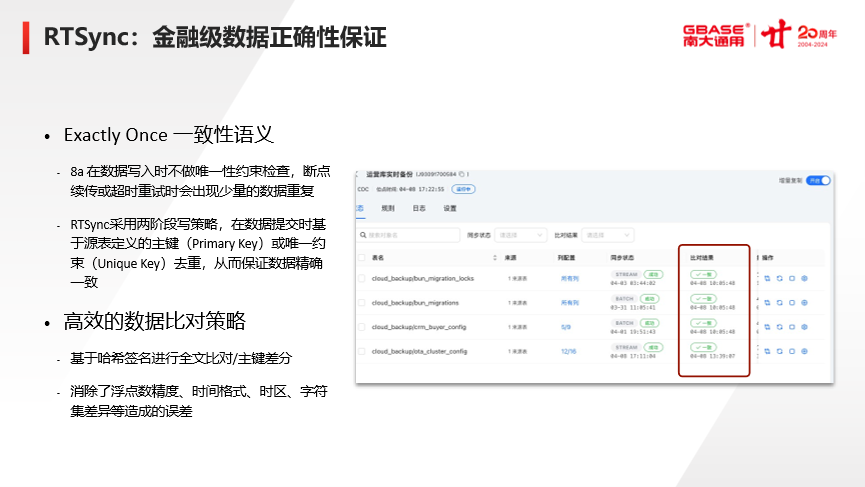The width and height of the screenshot is (865, 487).
Task: Click the cloud_backup/ota_cluster_config table name
Action: point(419,351)
